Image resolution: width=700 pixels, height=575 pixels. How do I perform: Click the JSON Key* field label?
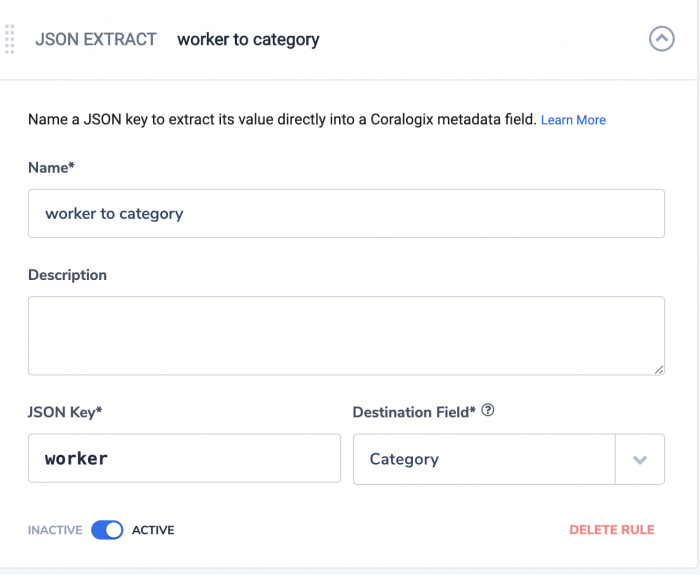[x=65, y=412]
